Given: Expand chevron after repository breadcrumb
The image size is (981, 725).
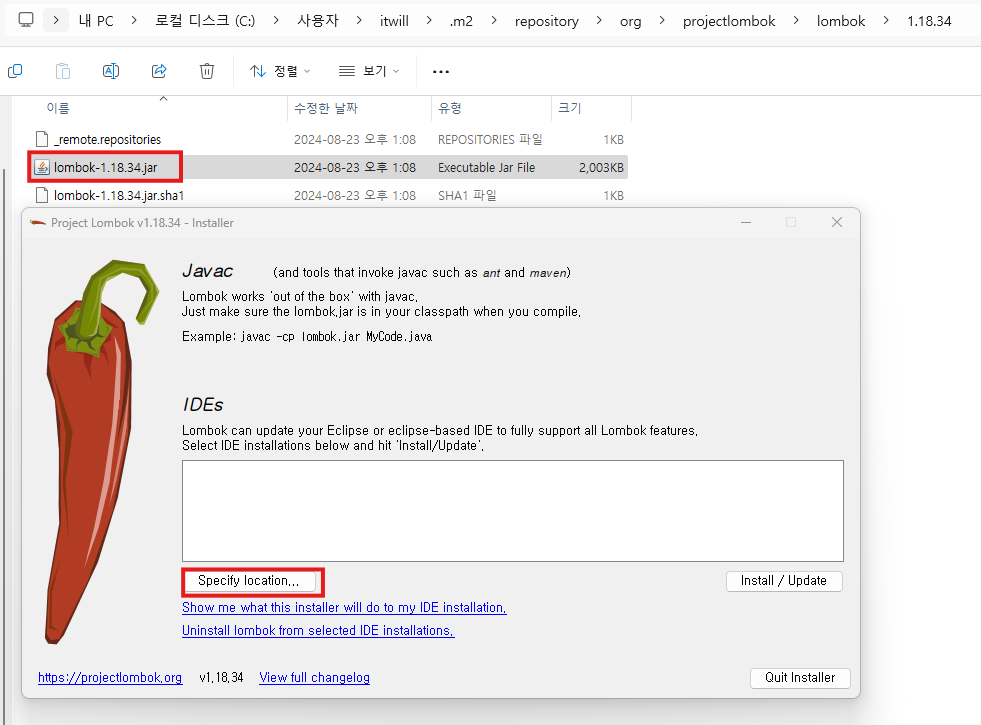Looking at the screenshot, I should [599, 20].
